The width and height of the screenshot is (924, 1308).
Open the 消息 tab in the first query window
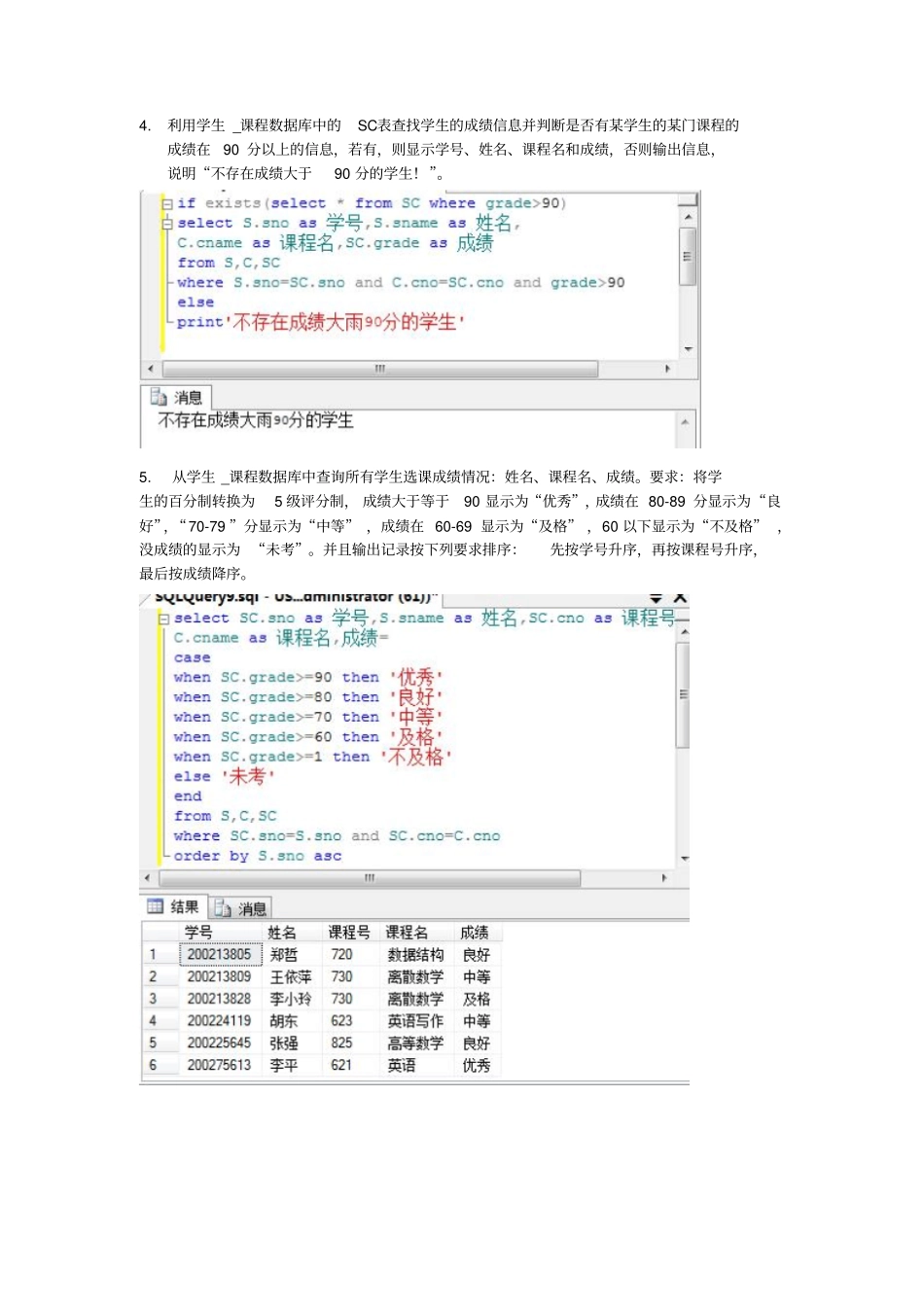click(x=177, y=397)
